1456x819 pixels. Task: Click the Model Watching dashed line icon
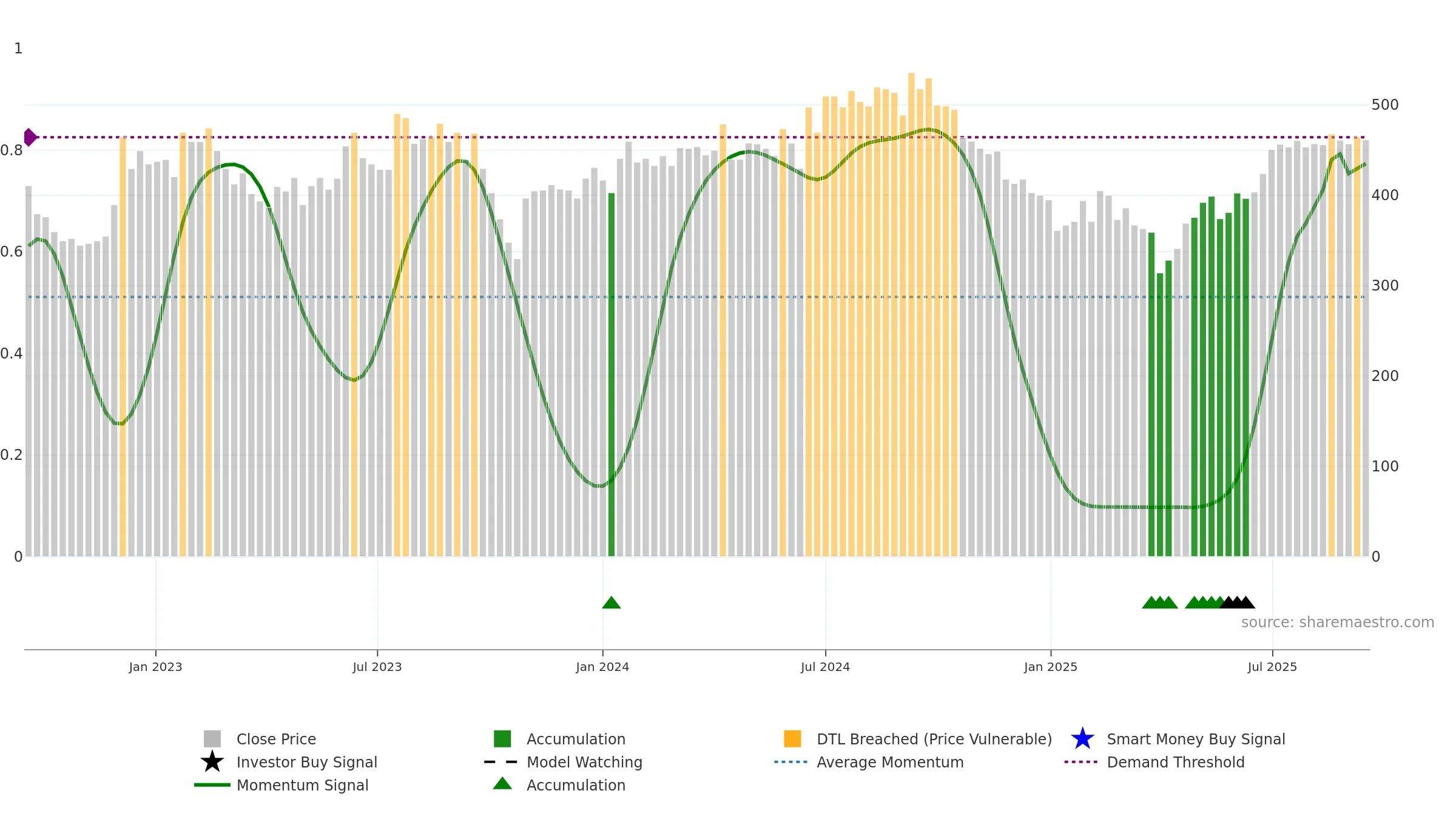coord(501,762)
